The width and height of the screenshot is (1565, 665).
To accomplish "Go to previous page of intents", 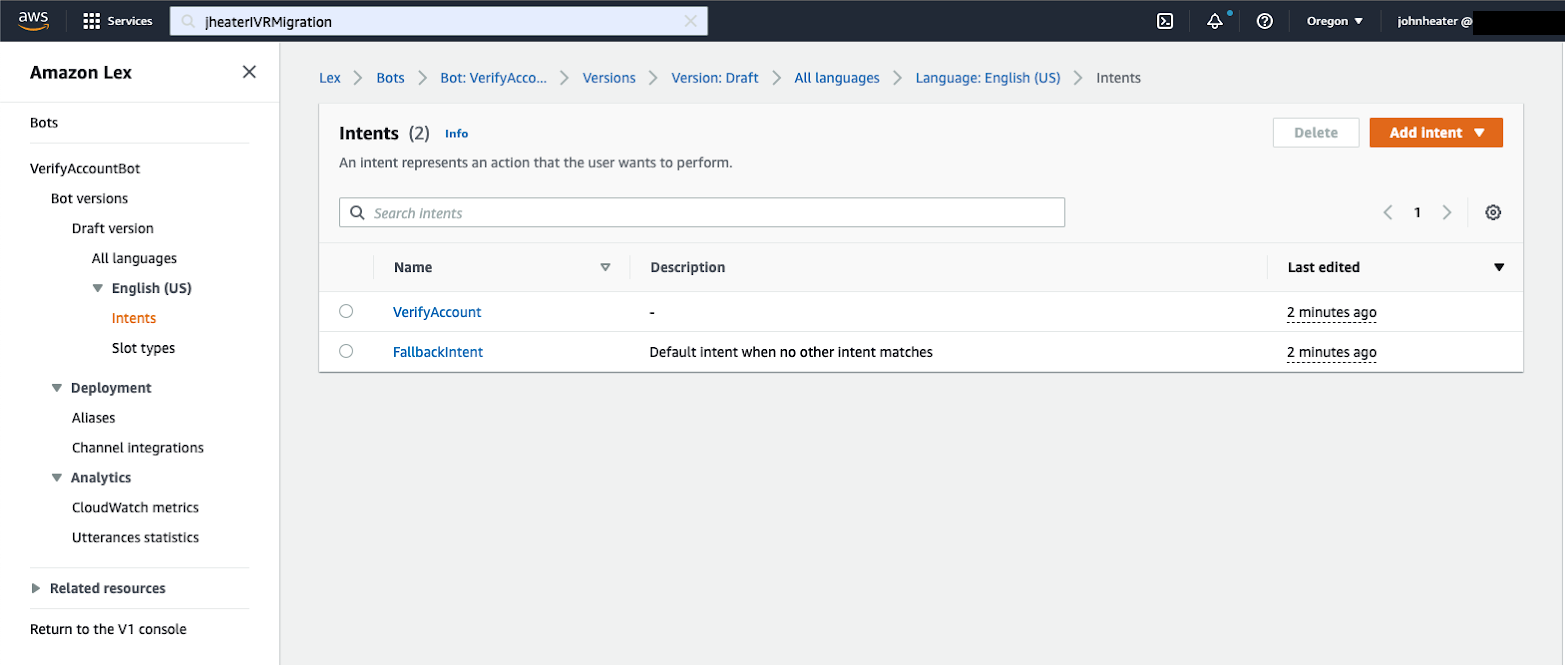I will point(1388,212).
